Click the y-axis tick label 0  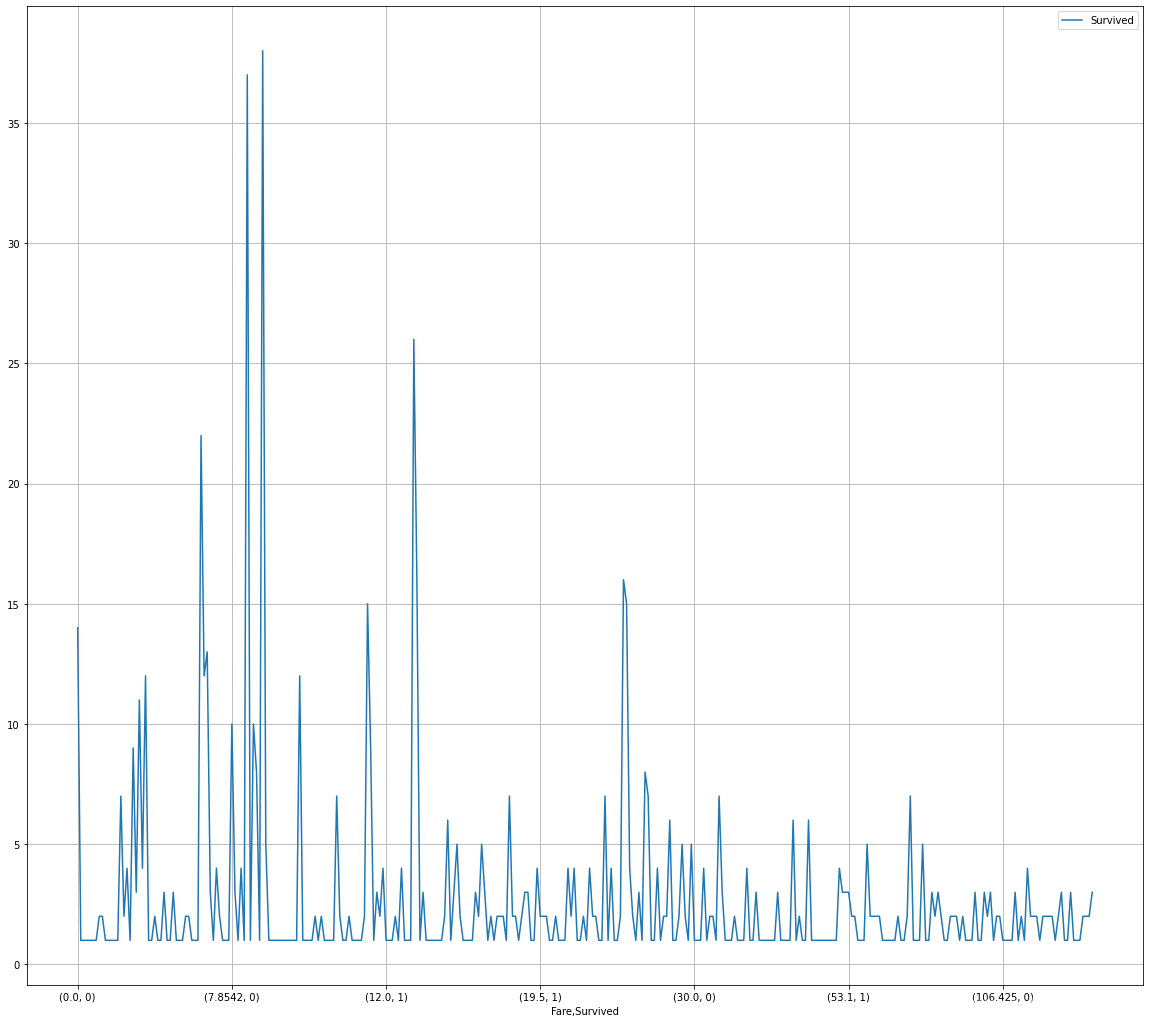[x=16, y=965]
